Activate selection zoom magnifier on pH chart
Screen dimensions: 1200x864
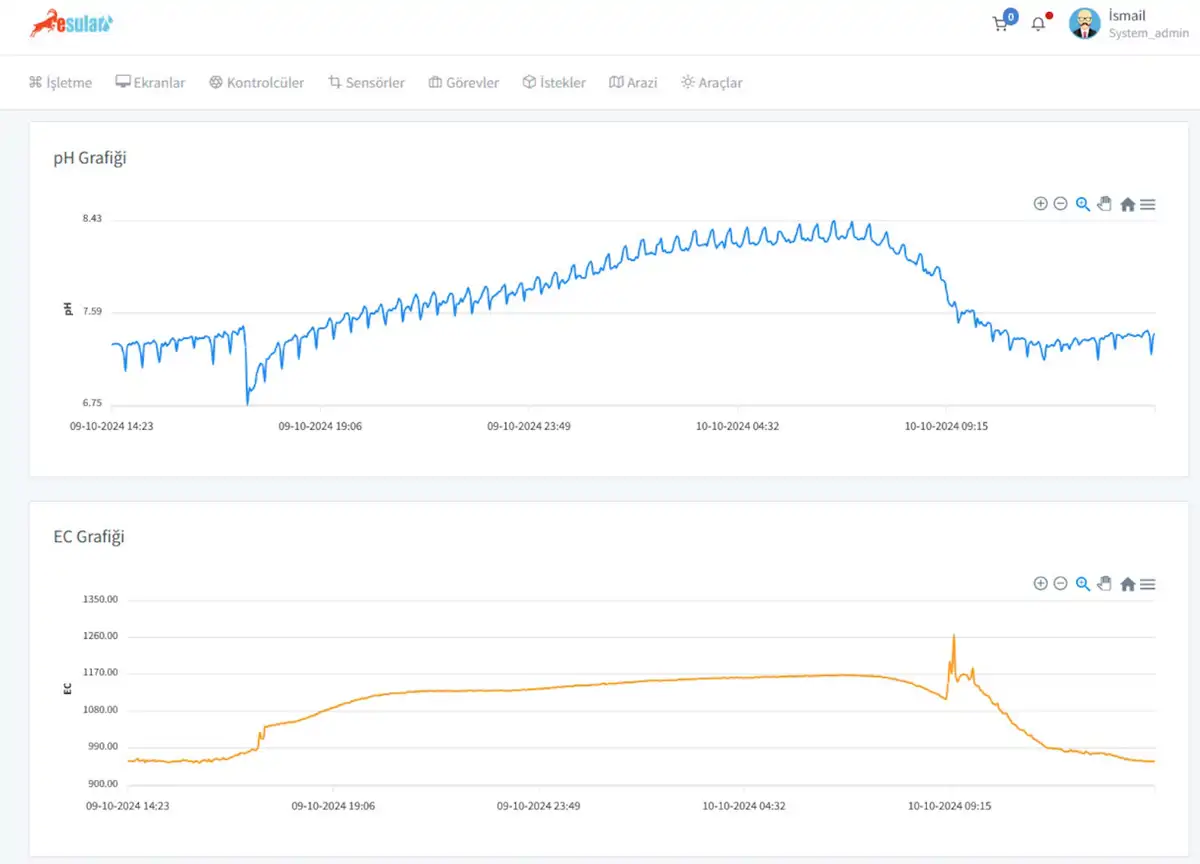pos(1082,204)
